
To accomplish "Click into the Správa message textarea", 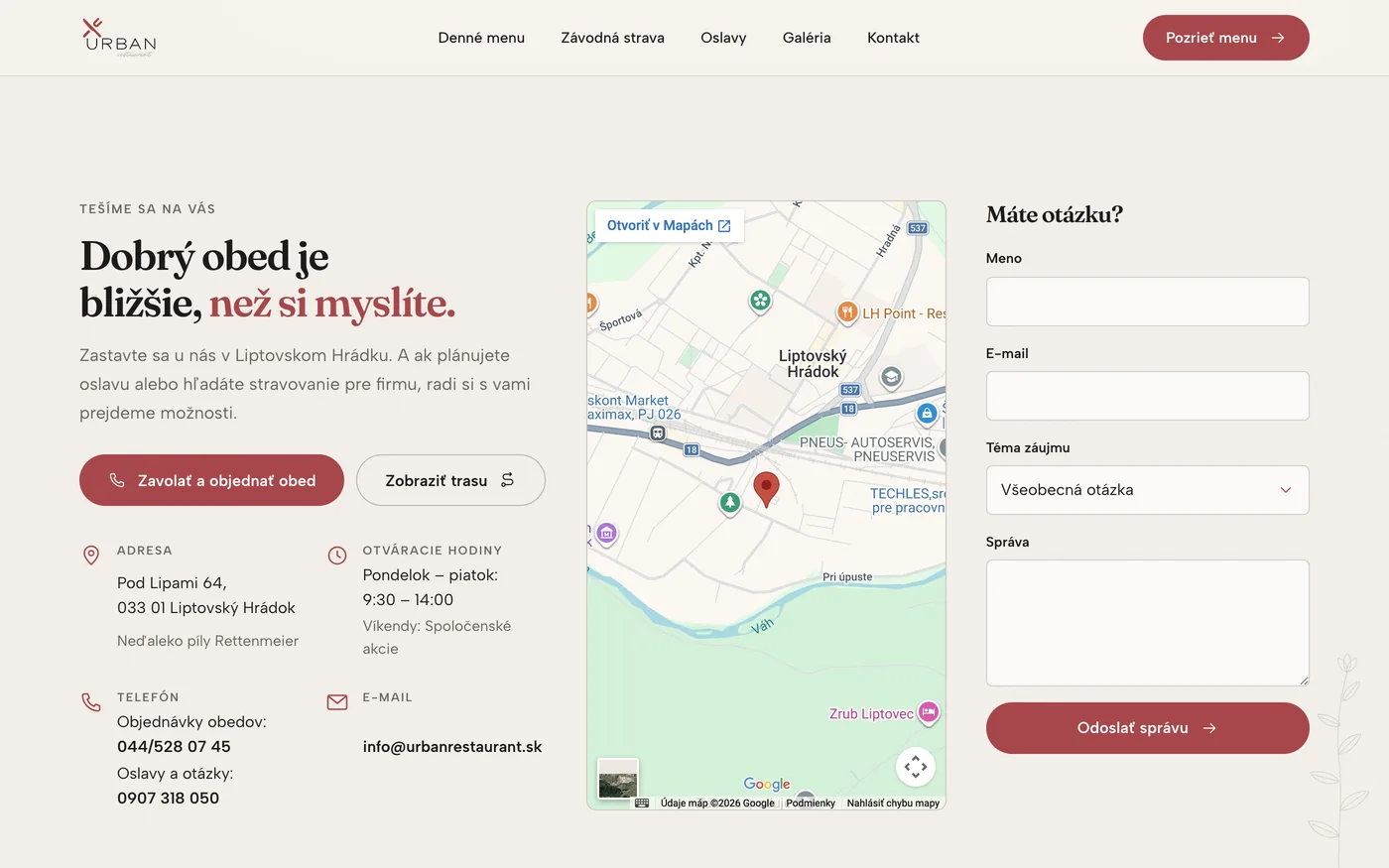I will pos(1148,623).
